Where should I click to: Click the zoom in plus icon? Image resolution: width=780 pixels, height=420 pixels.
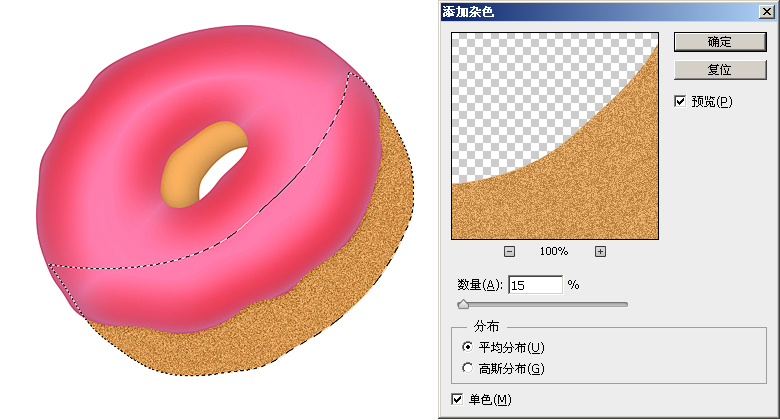(600, 252)
